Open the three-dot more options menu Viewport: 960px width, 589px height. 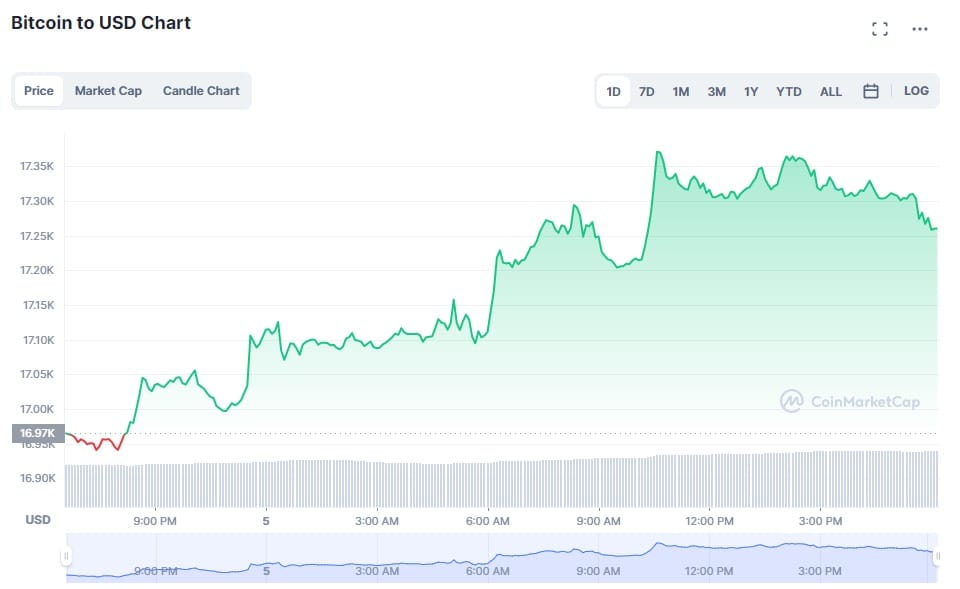point(920,29)
